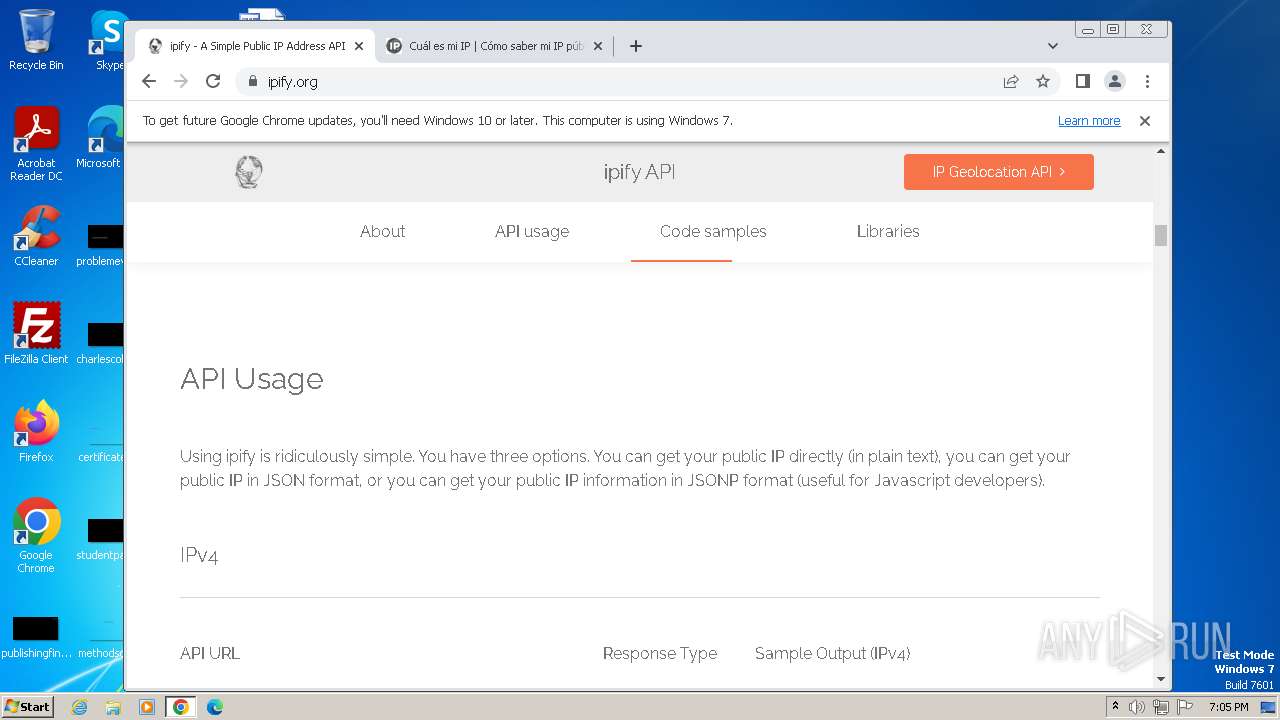
Task: Close the Cuál es mi IP tab
Action: 598,46
